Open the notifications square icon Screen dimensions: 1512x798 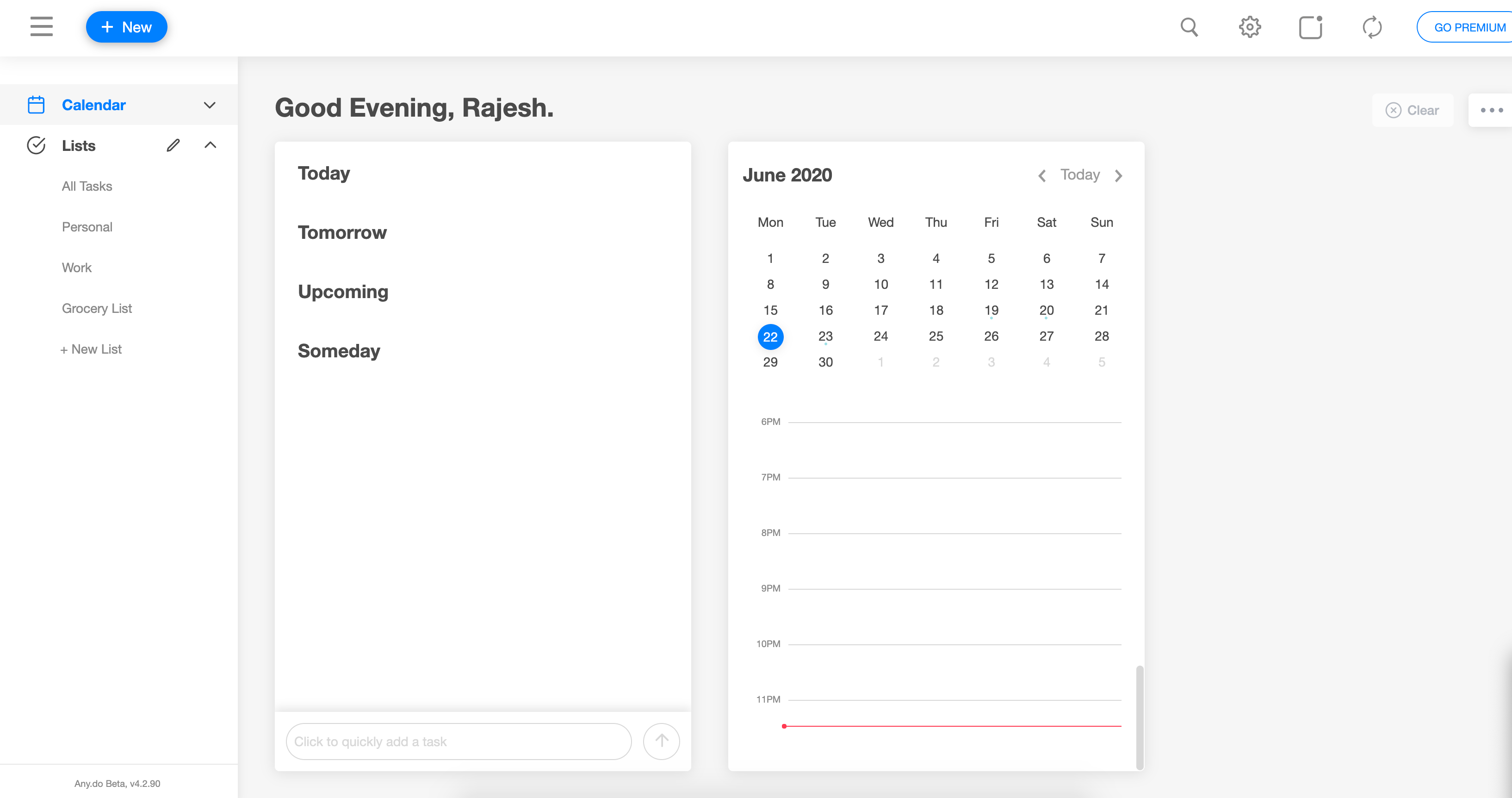click(x=1311, y=27)
